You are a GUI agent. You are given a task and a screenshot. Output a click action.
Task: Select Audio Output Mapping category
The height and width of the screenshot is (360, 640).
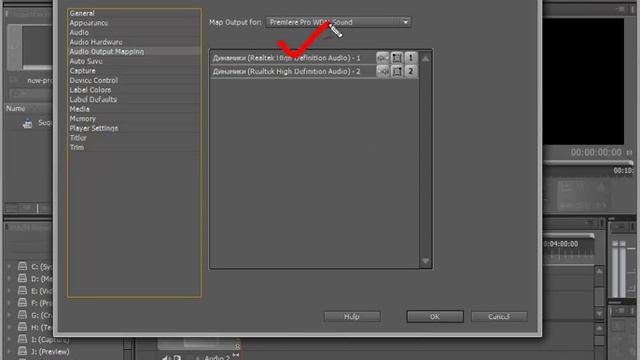[107, 51]
